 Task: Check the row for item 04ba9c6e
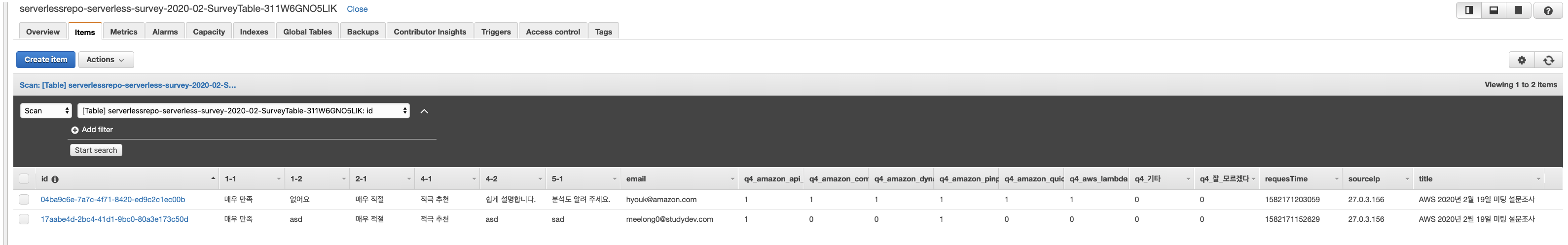[x=24, y=200]
